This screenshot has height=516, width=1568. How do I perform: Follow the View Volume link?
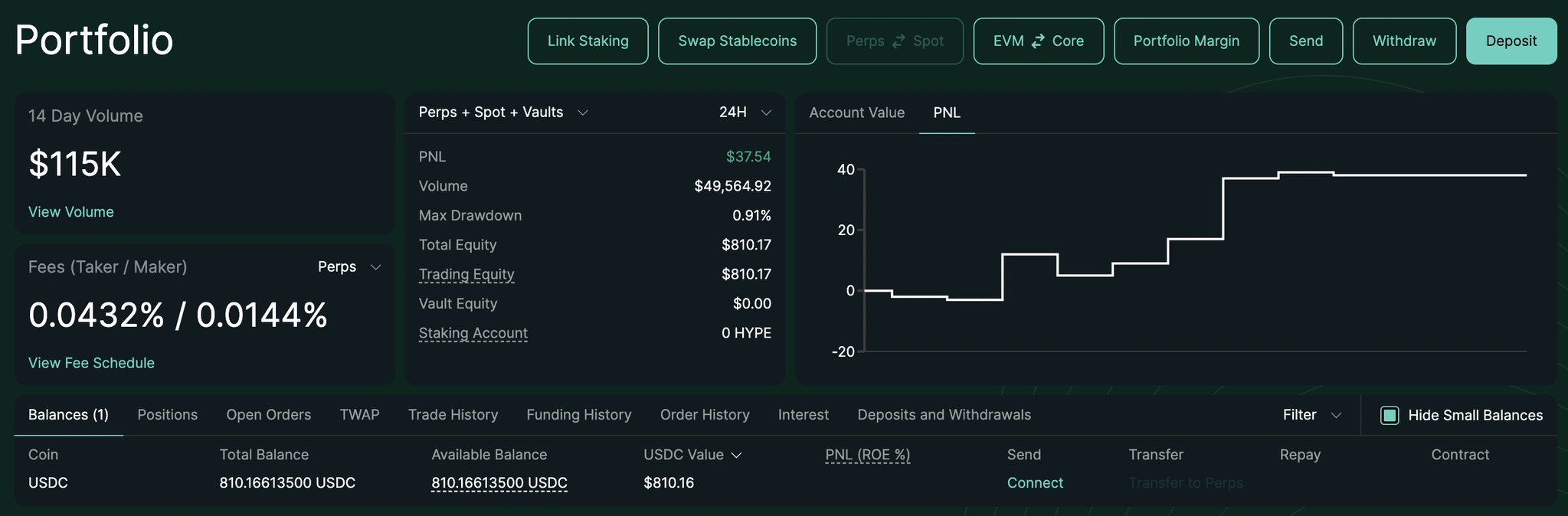tap(70, 212)
